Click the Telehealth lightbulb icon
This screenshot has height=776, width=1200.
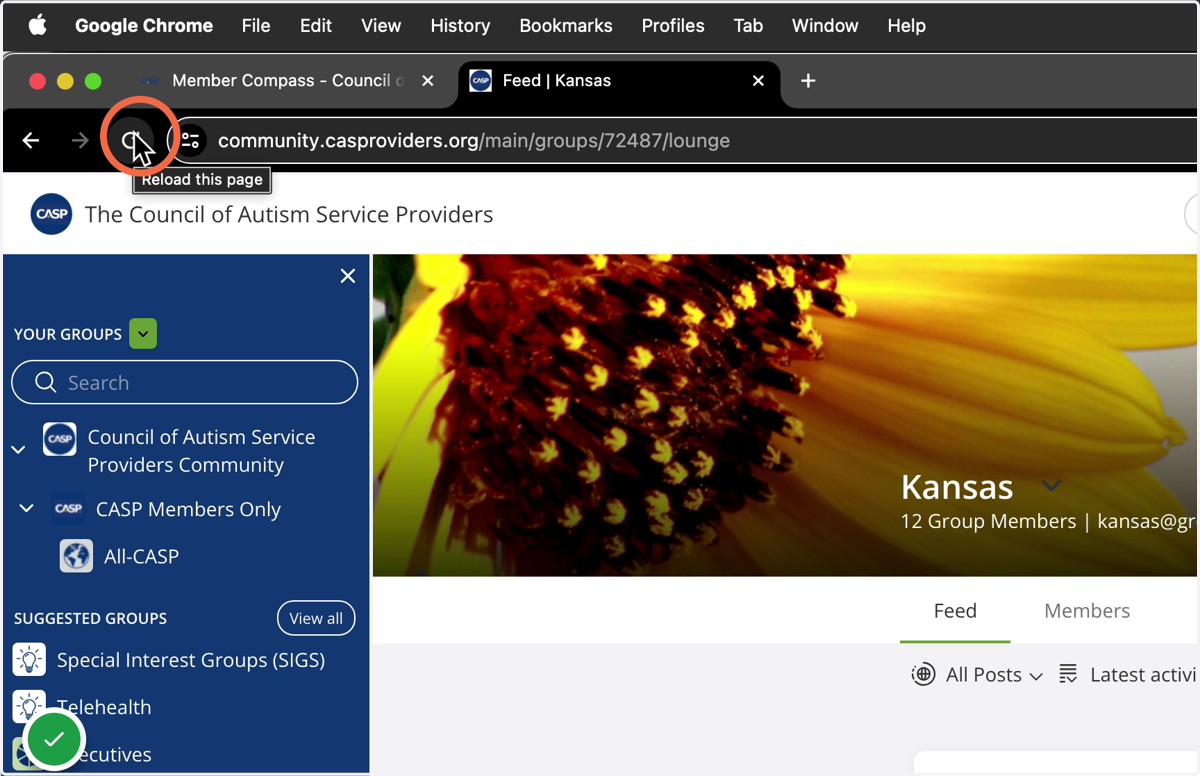[29, 707]
